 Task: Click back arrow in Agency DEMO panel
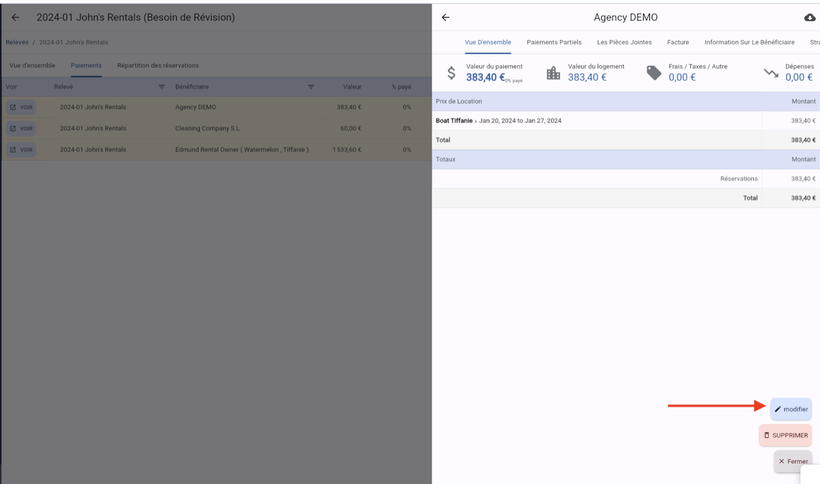pos(446,17)
